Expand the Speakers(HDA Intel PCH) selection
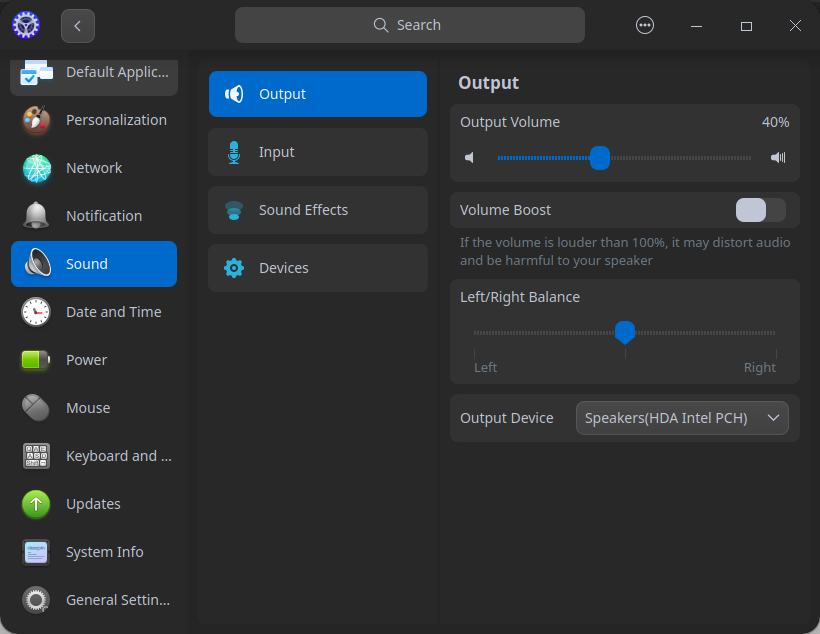 (x=682, y=418)
